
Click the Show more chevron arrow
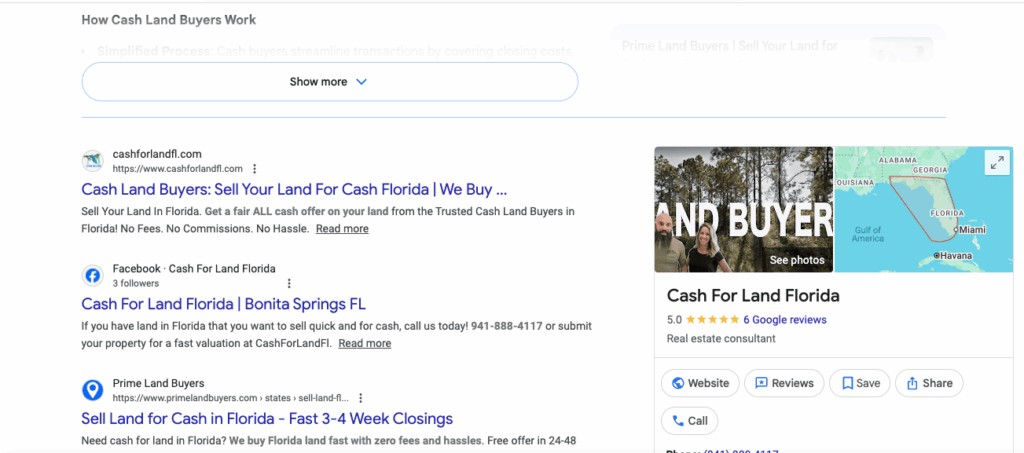tap(361, 82)
